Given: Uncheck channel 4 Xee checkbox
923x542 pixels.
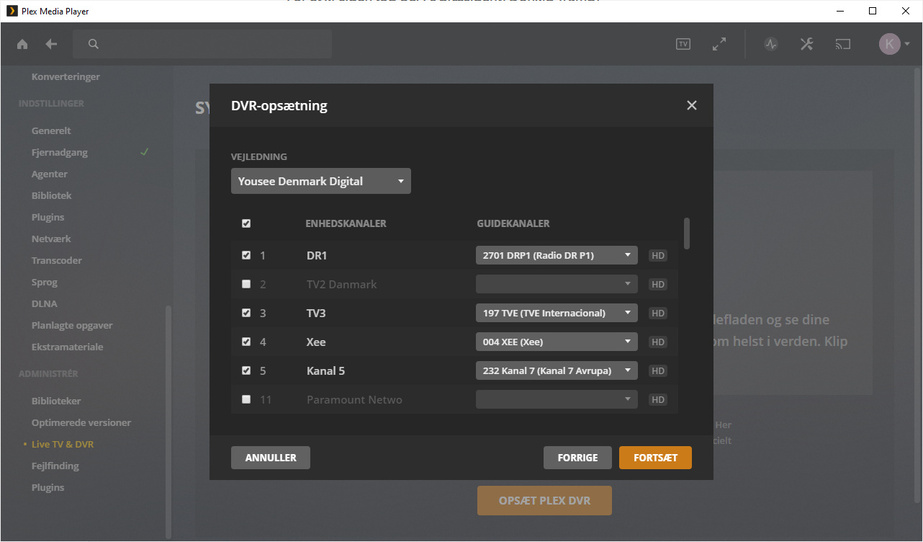Looking at the screenshot, I should tap(246, 342).
